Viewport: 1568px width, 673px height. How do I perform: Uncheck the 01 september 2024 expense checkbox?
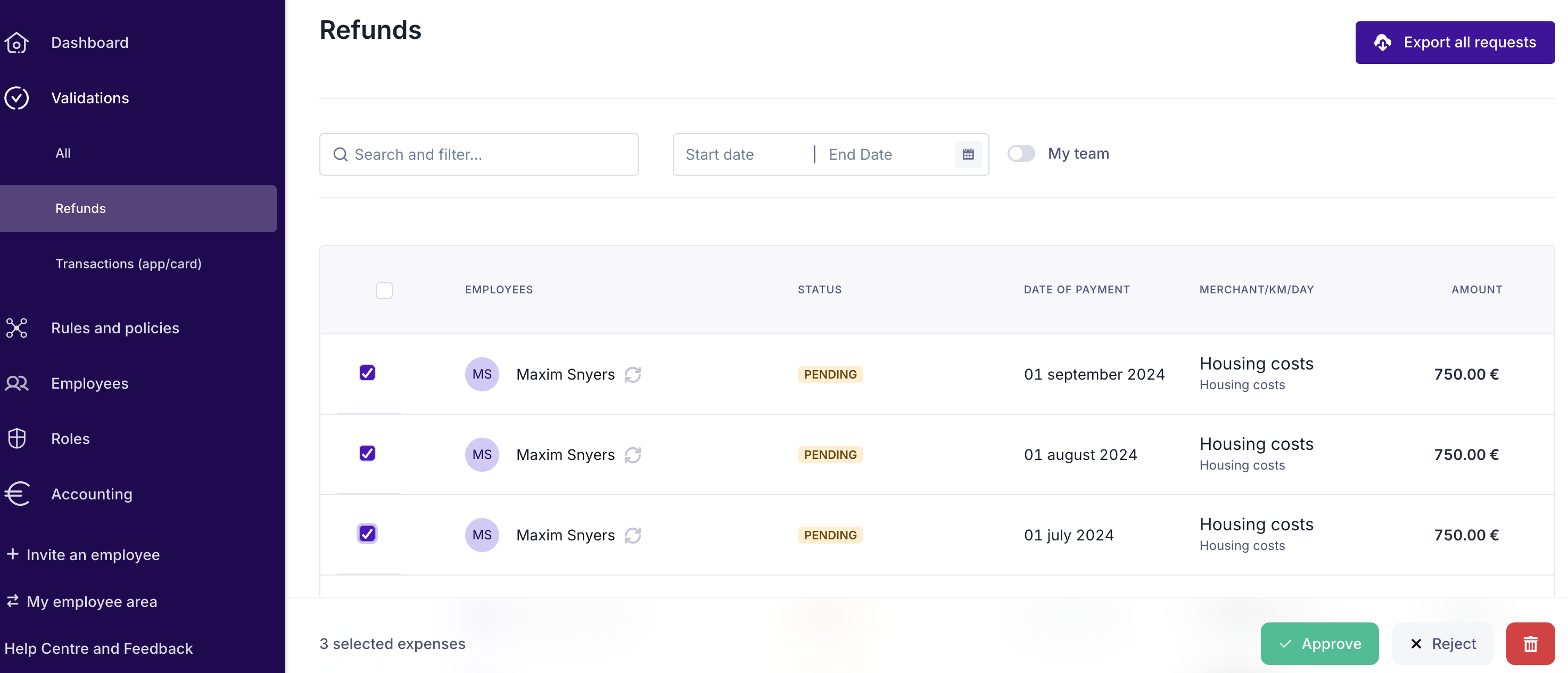tap(367, 373)
